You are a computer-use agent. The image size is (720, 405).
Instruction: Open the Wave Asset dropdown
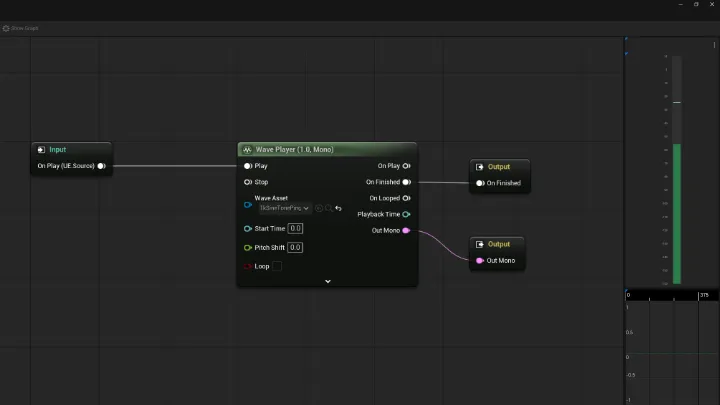(284, 208)
